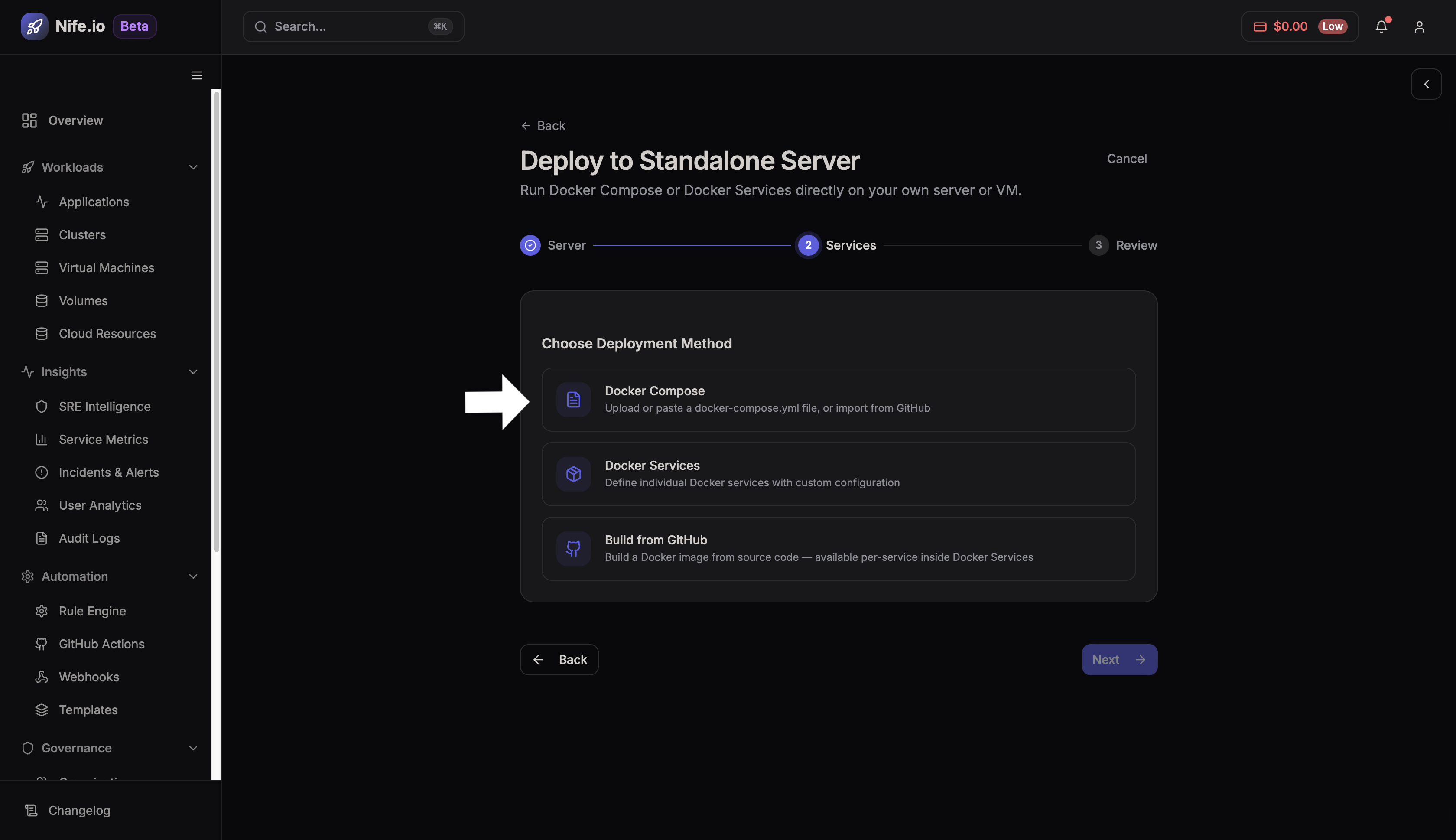The width and height of the screenshot is (1456, 840).
Task: Click the Nife.io rocket logo
Action: coord(34,26)
